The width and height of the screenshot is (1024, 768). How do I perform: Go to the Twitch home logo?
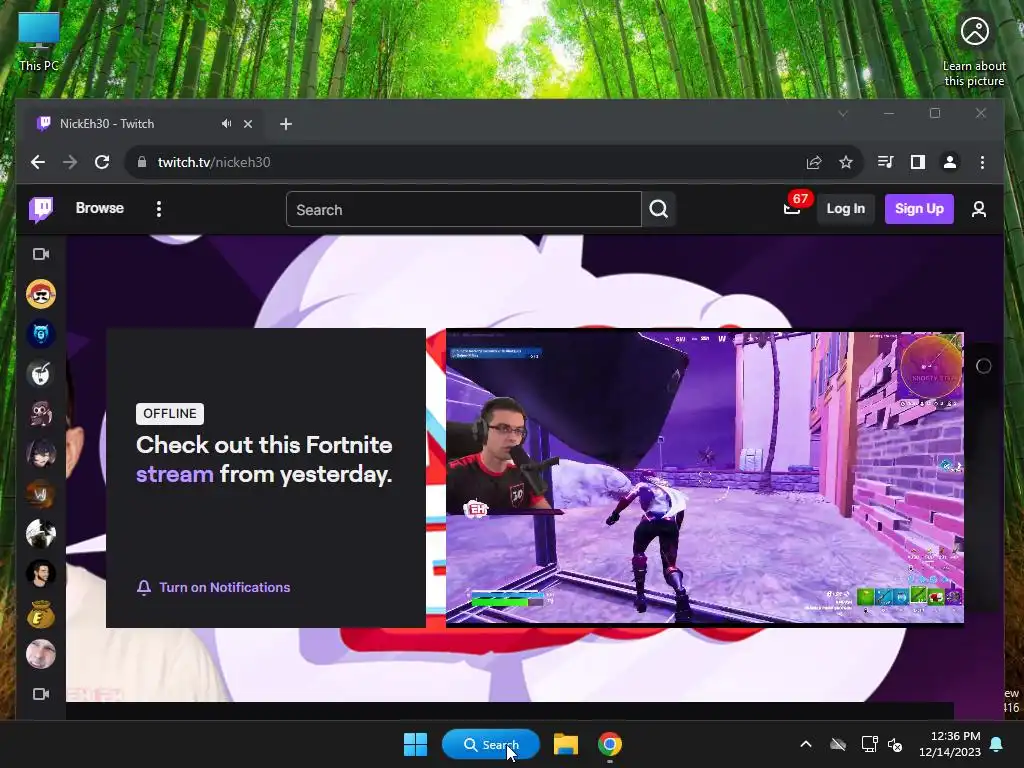click(x=40, y=209)
